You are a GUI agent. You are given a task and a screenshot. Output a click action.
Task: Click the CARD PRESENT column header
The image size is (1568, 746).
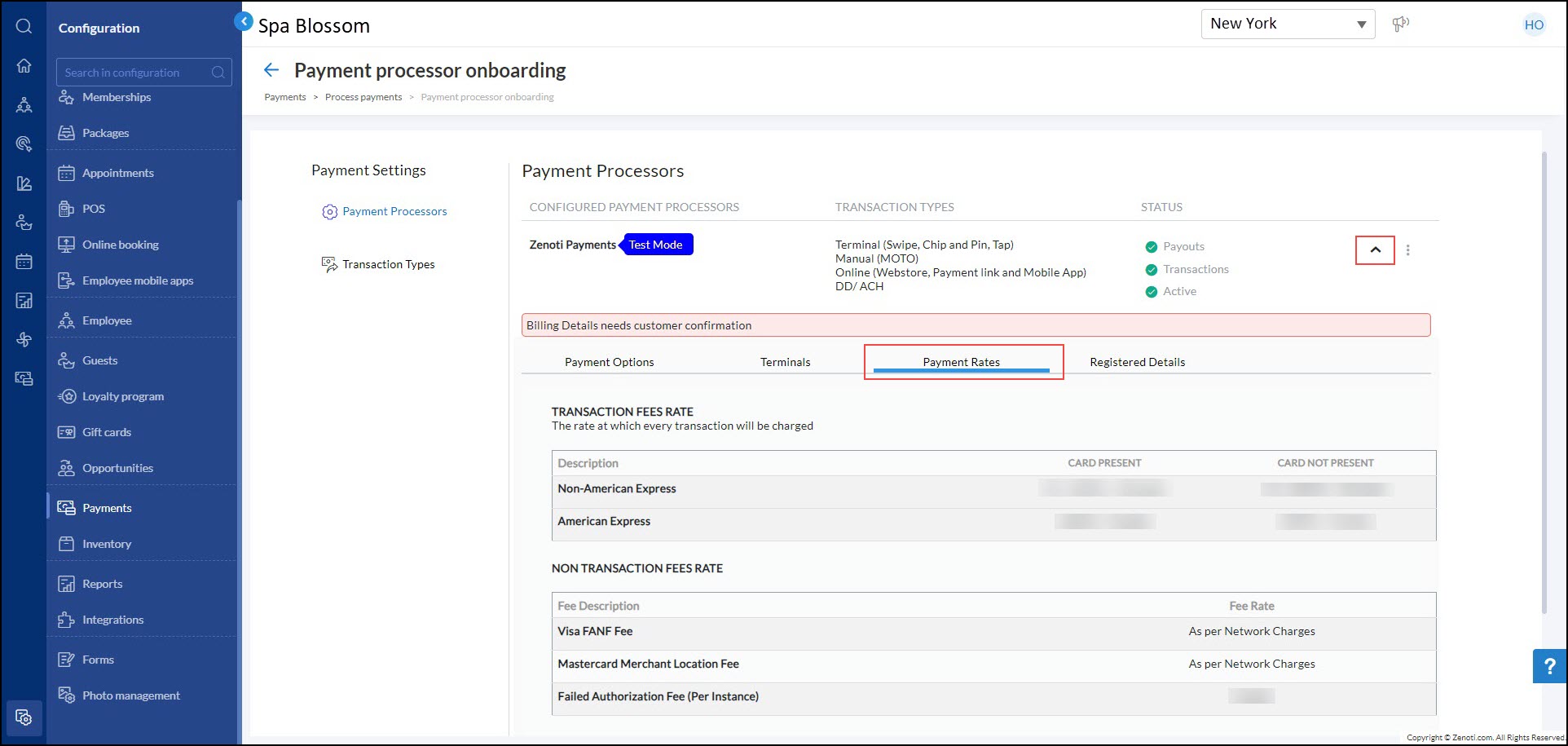pos(1104,463)
